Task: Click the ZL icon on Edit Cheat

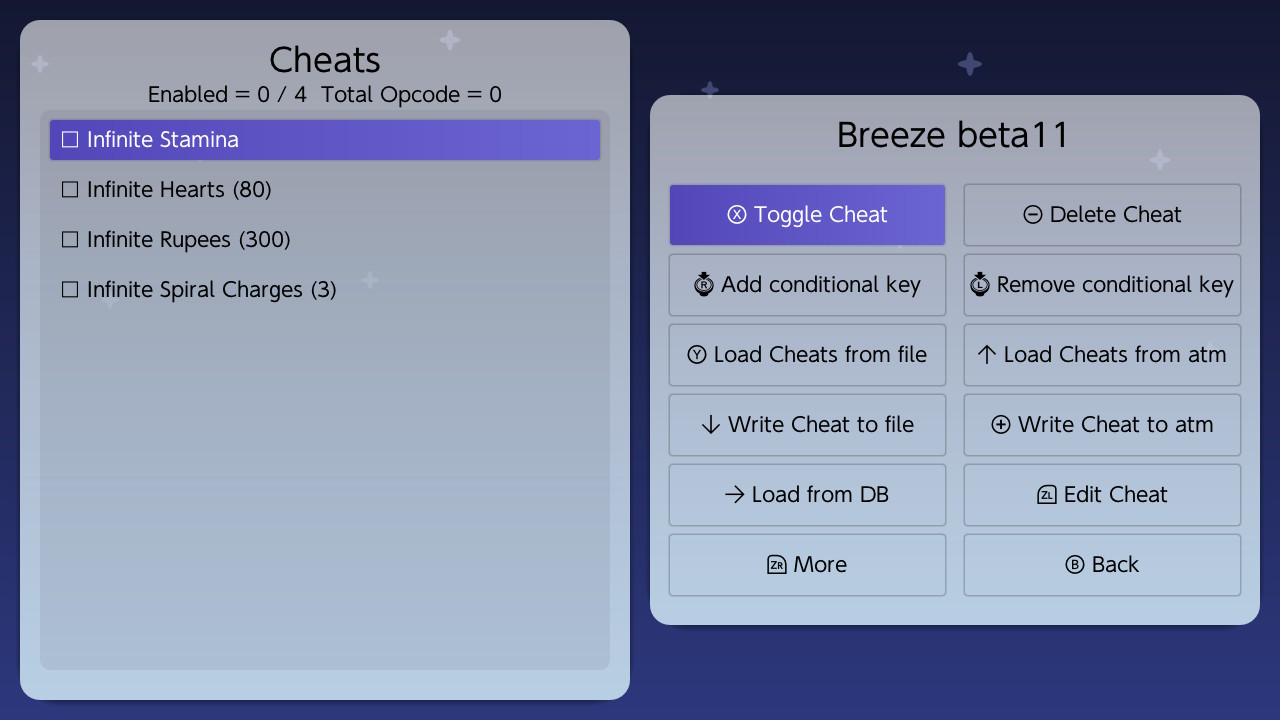Action: (1047, 495)
